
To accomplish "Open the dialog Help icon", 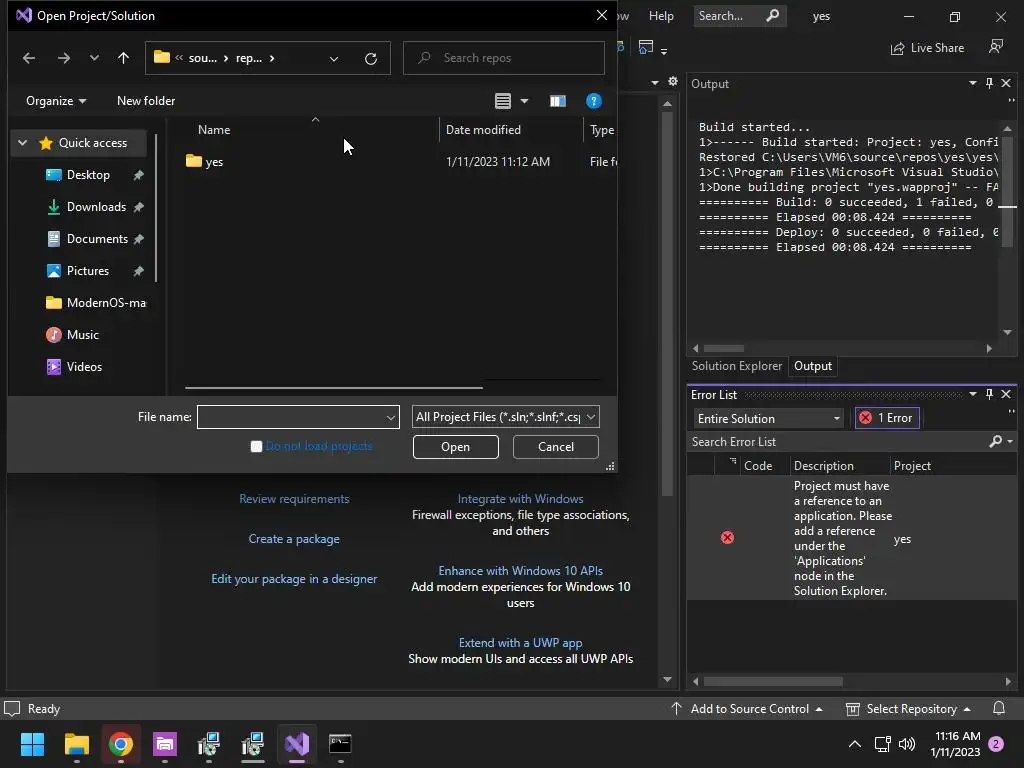I will [x=594, y=101].
